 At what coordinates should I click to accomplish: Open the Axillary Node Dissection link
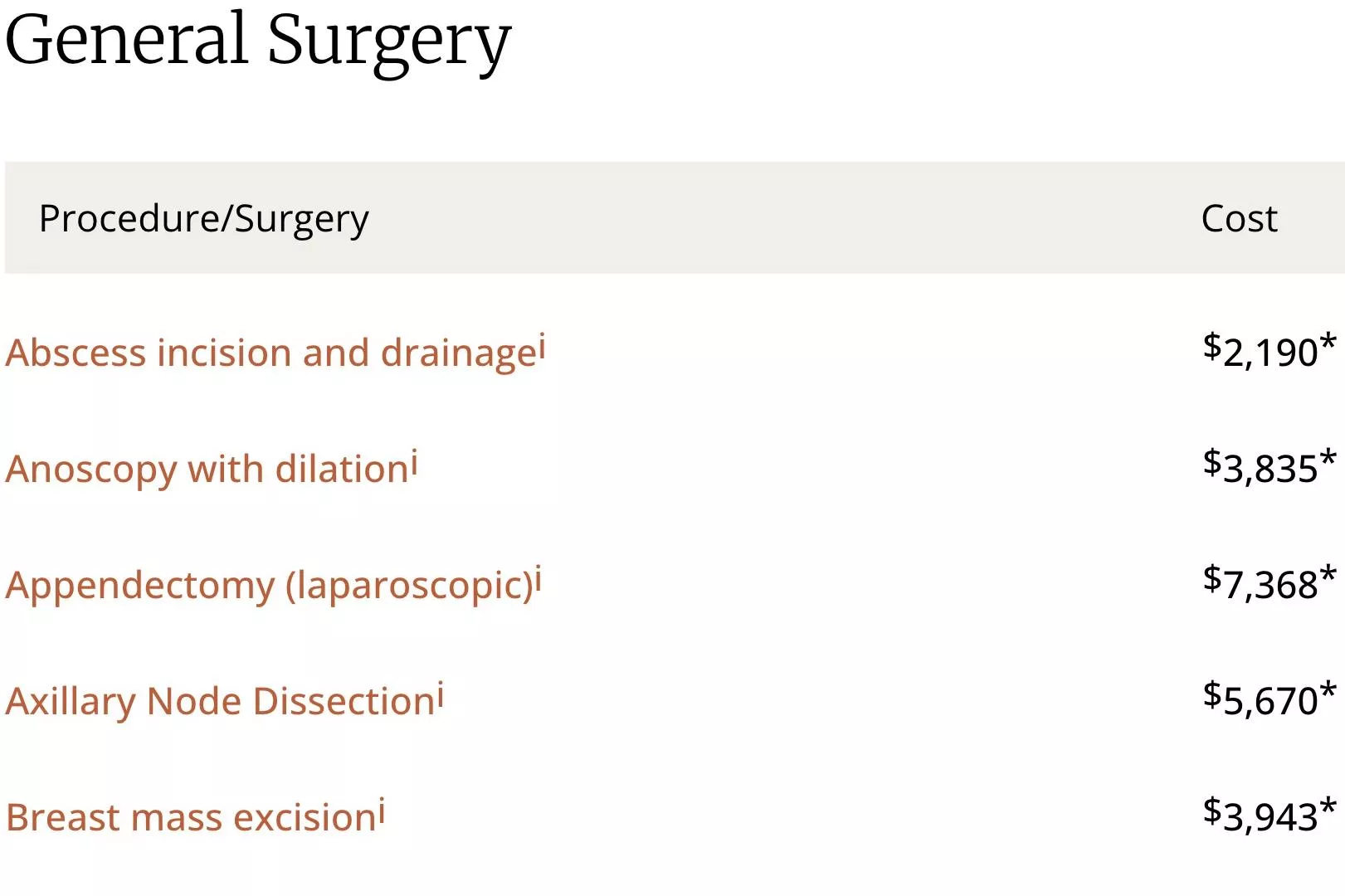click(221, 702)
